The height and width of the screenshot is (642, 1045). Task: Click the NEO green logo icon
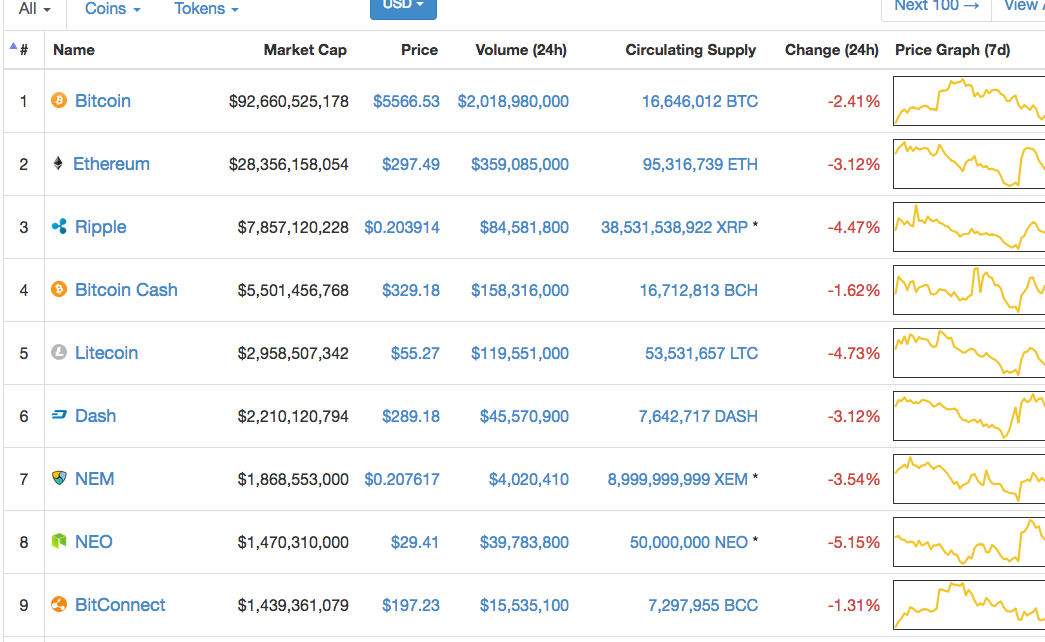[59, 542]
